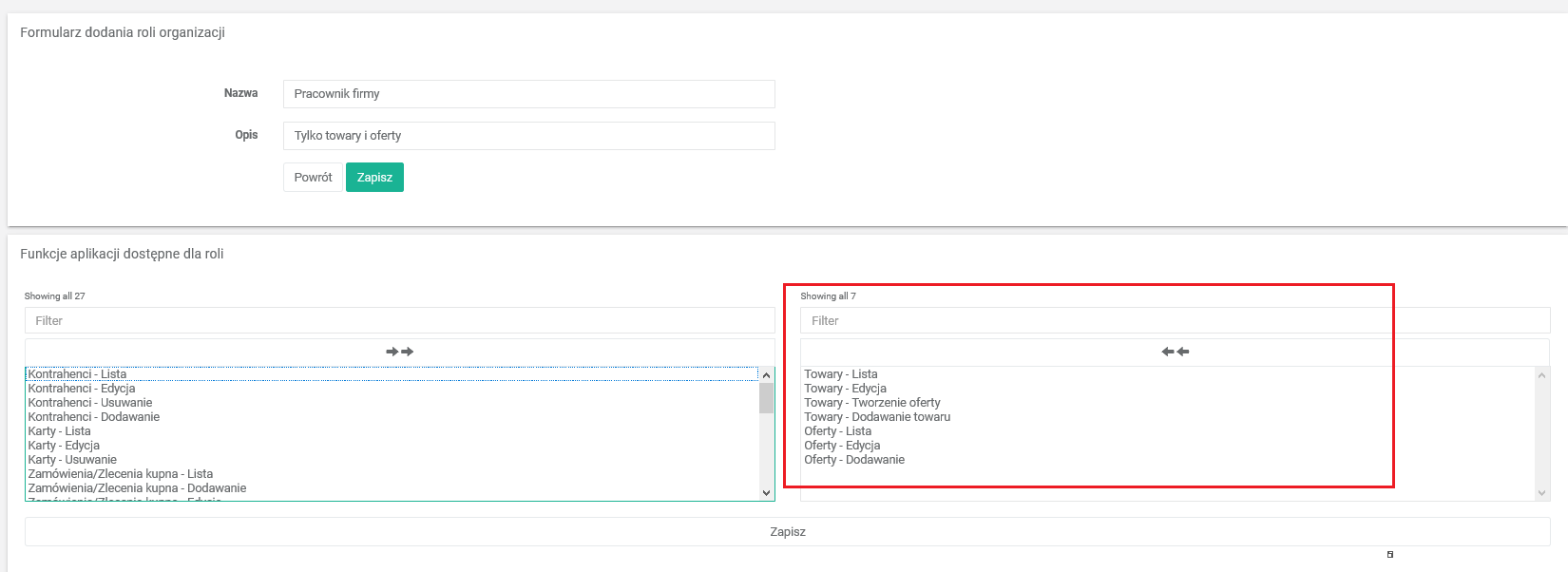Choose Kontrahenci - Usuwanie in the list
The height and width of the screenshot is (572, 1568).
click(90, 403)
